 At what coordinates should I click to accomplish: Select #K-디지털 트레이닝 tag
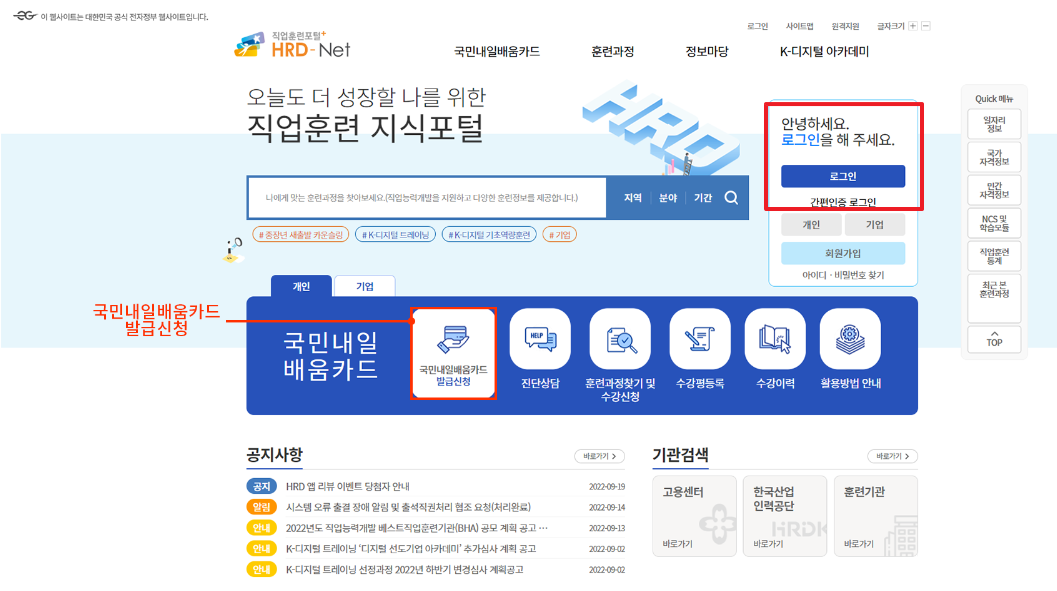click(396, 235)
